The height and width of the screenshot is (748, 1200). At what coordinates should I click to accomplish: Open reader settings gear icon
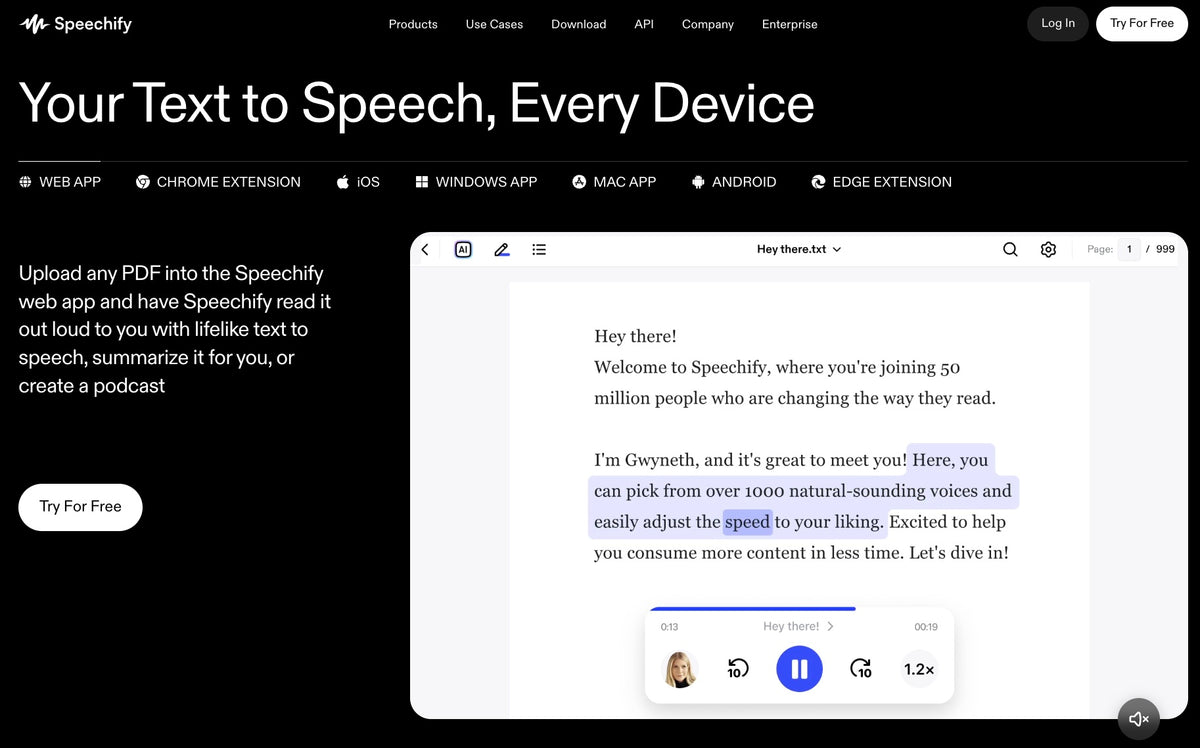tap(1048, 249)
